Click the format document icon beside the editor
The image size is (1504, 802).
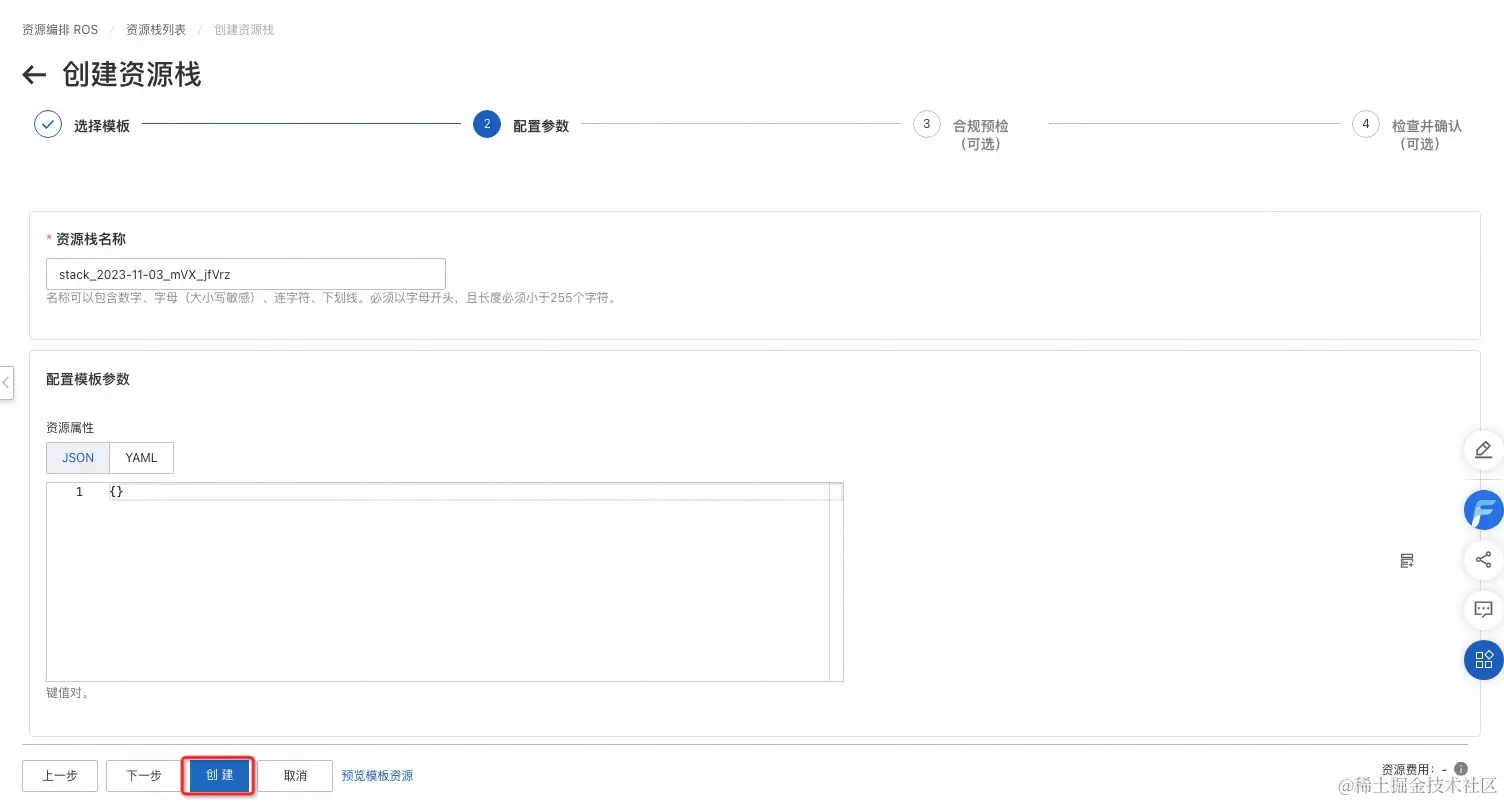pos(1407,561)
